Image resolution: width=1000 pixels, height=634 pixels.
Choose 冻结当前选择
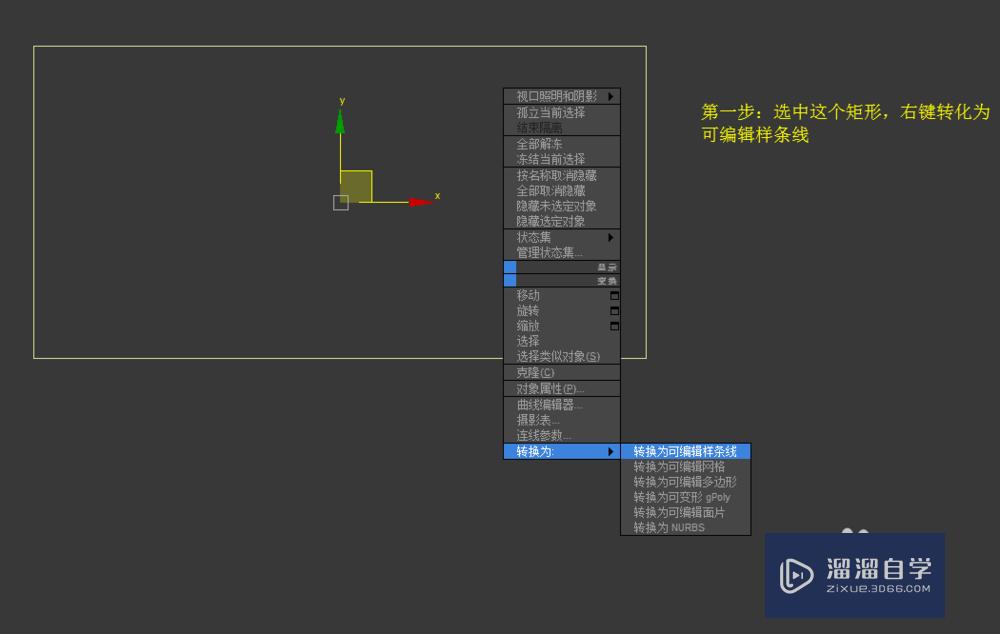click(x=562, y=159)
